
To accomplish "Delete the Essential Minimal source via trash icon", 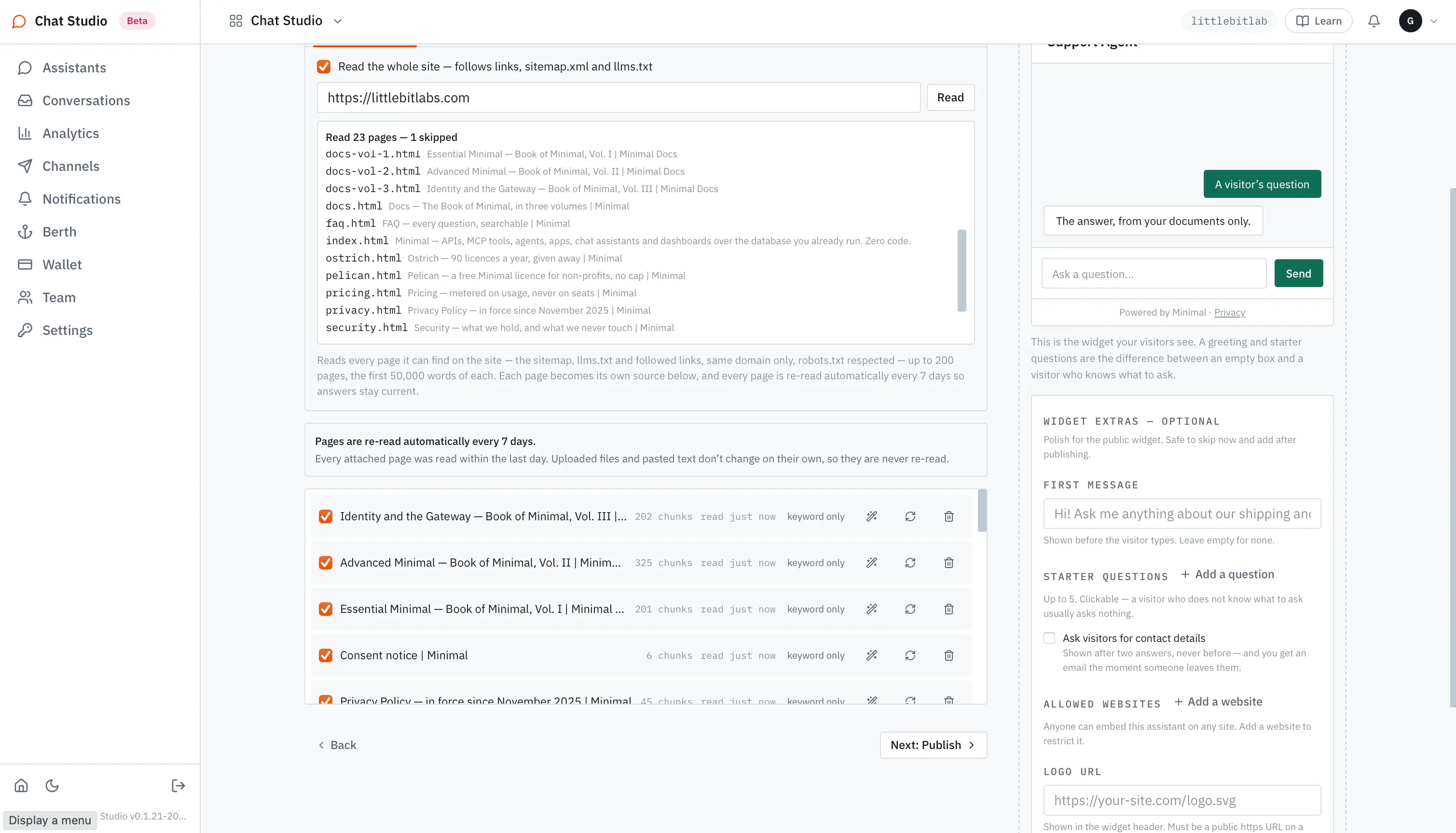I will 949,609.
